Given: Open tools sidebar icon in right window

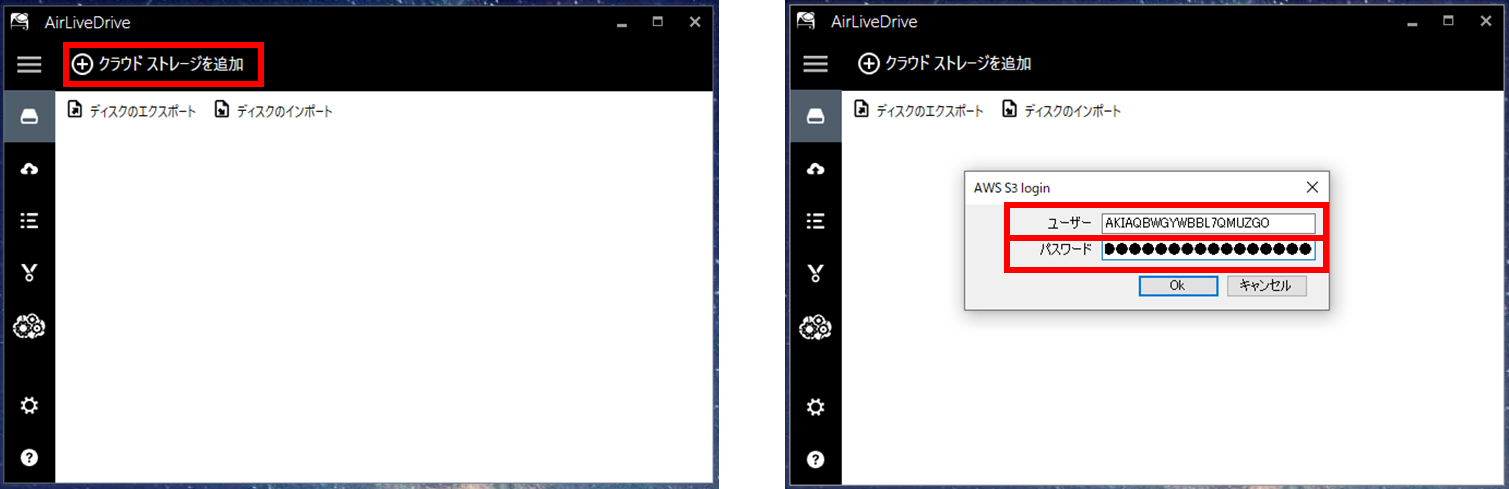Looking at the screenshot, I should [x=816, y=273].
